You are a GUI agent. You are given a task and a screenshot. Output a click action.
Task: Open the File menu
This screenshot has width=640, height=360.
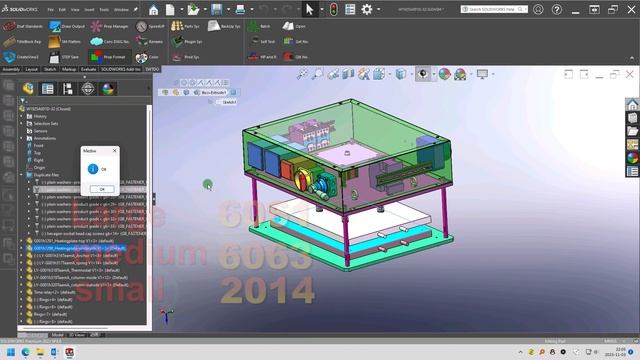click(x=51, y=9)
